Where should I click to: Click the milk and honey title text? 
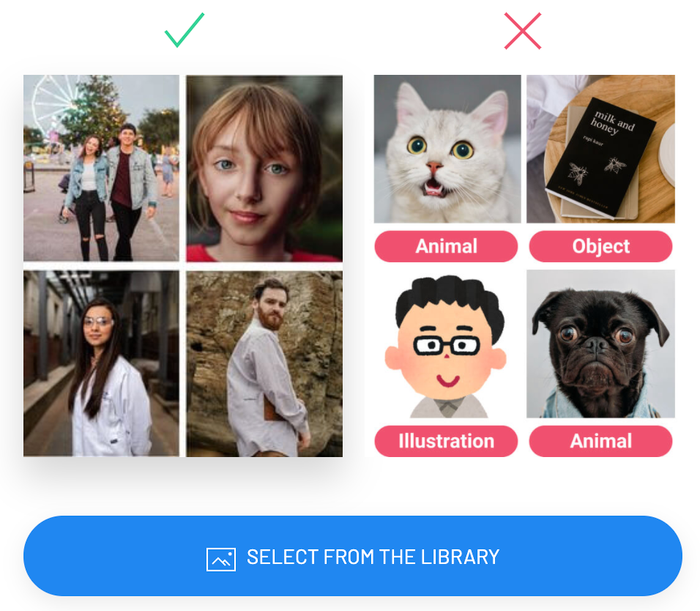[x=612, y=122]
